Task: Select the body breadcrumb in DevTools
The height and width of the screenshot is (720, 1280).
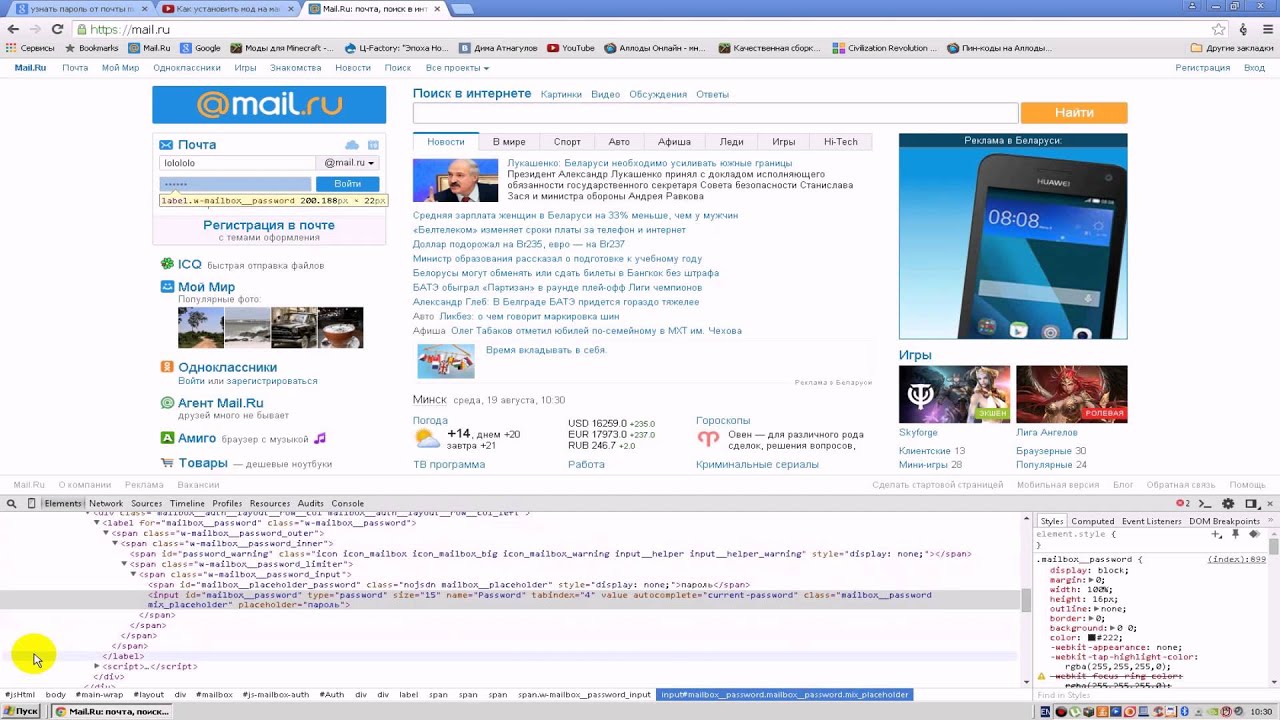Action: click(55, 694)
